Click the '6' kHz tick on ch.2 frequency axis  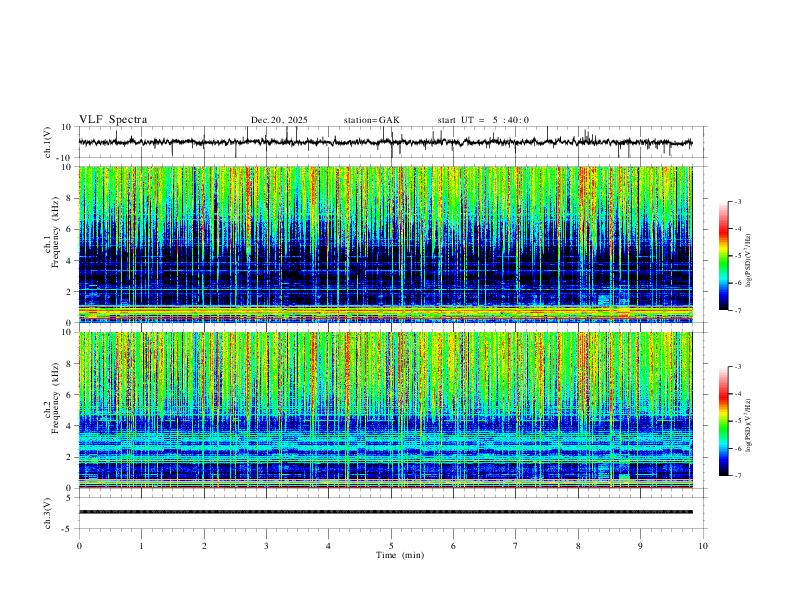point(70,394)
